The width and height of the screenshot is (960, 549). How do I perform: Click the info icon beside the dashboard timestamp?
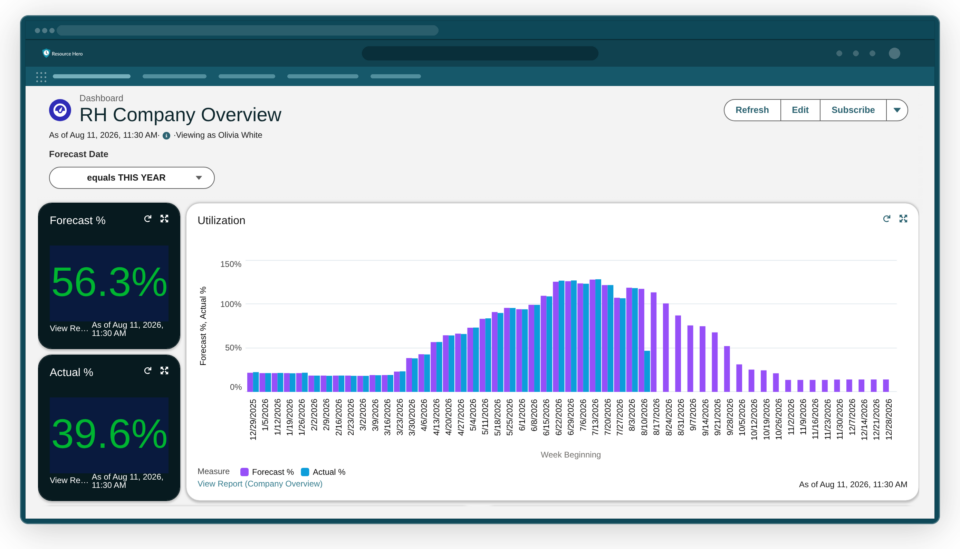pyautogui.click(x=167, y=135)
